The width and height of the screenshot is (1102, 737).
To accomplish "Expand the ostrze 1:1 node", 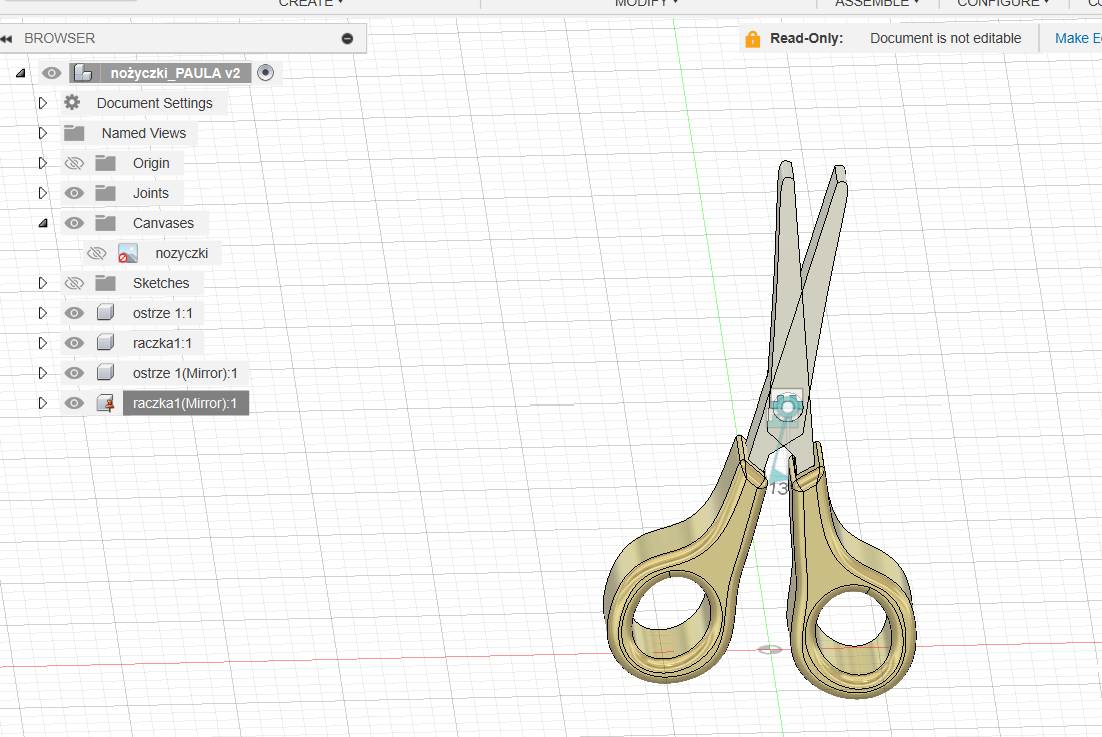I will click(42, 313).
